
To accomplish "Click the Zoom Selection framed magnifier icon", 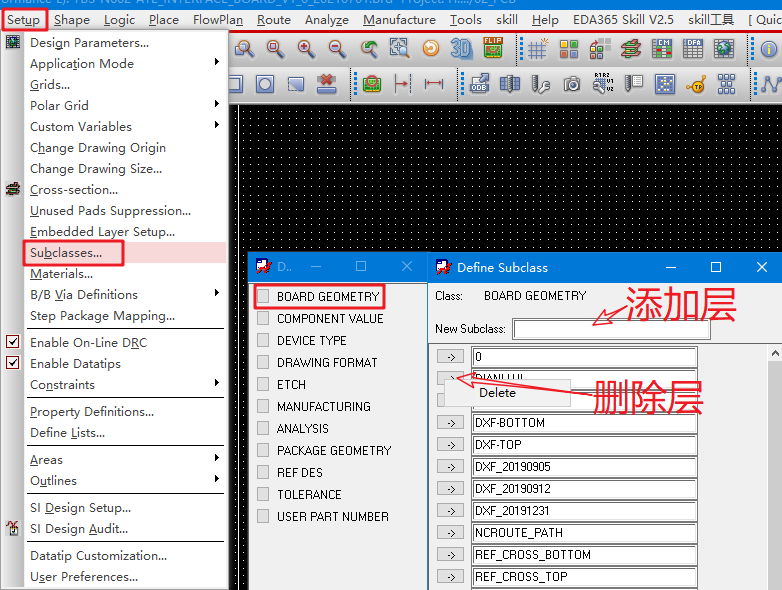I will click(x=399, y=48).
